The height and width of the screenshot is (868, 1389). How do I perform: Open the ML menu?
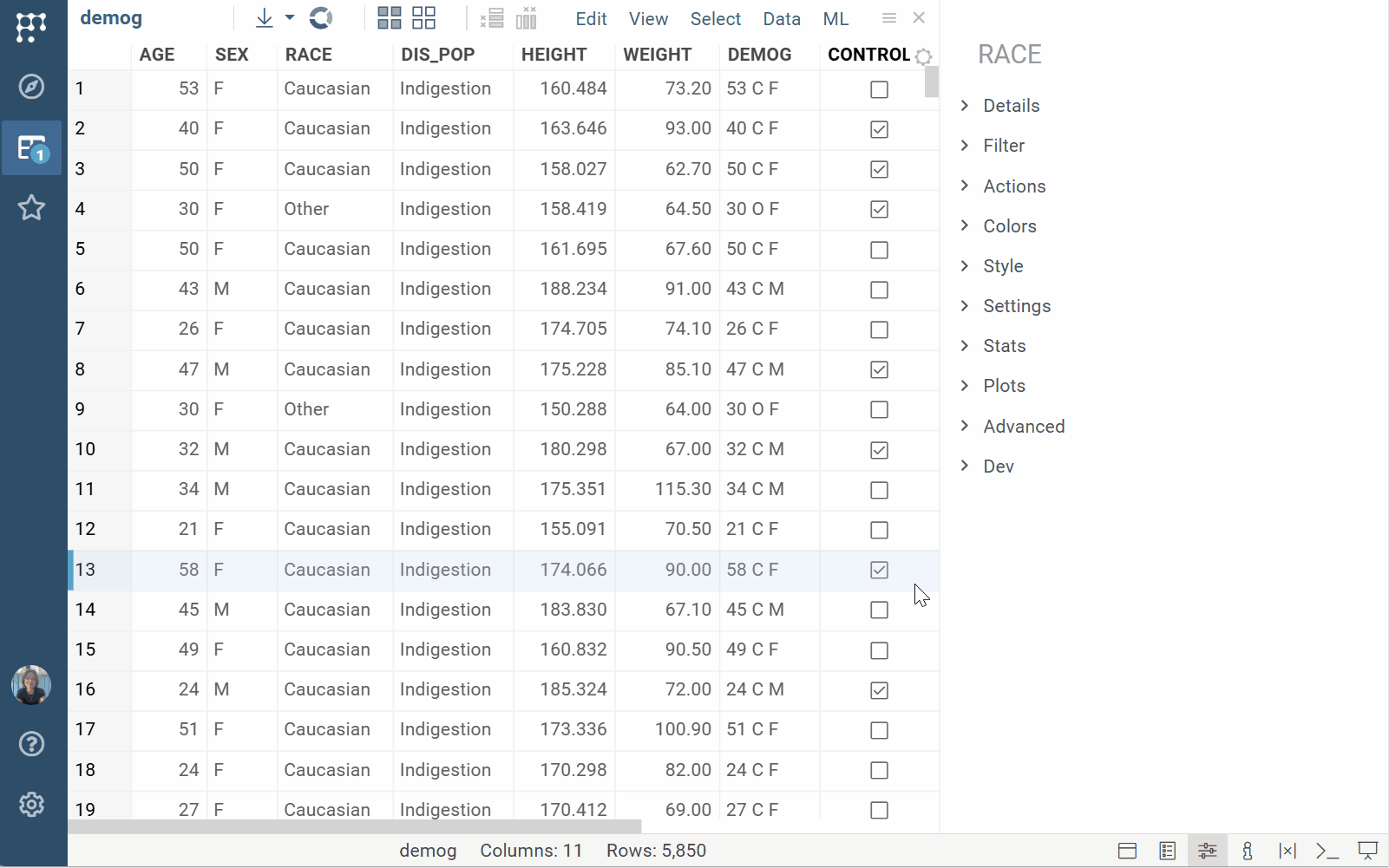tap(835, 19)
